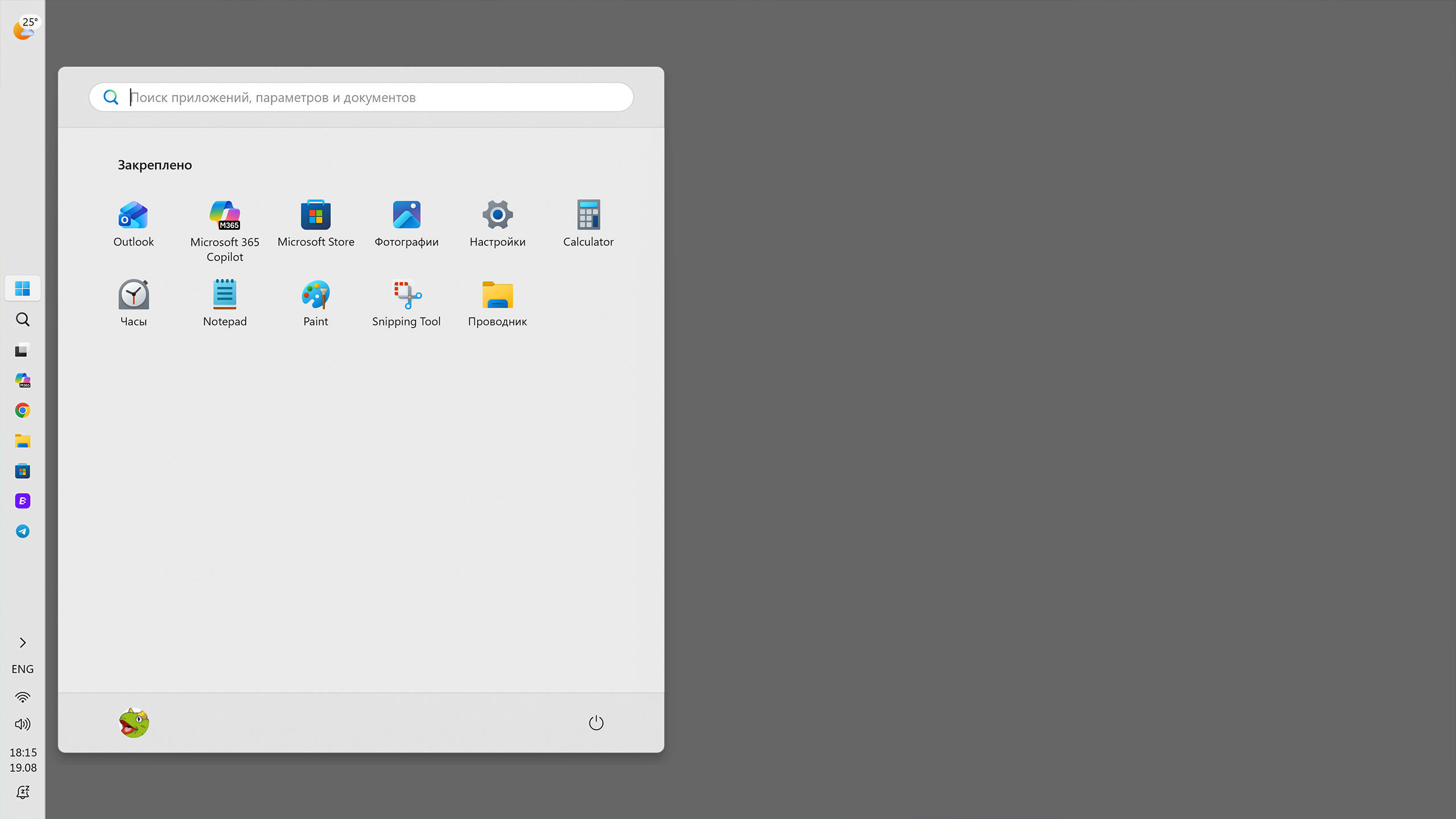Switch input language ENG indicator
Viewport: 1456px width, 819px height.
(23, 669)
